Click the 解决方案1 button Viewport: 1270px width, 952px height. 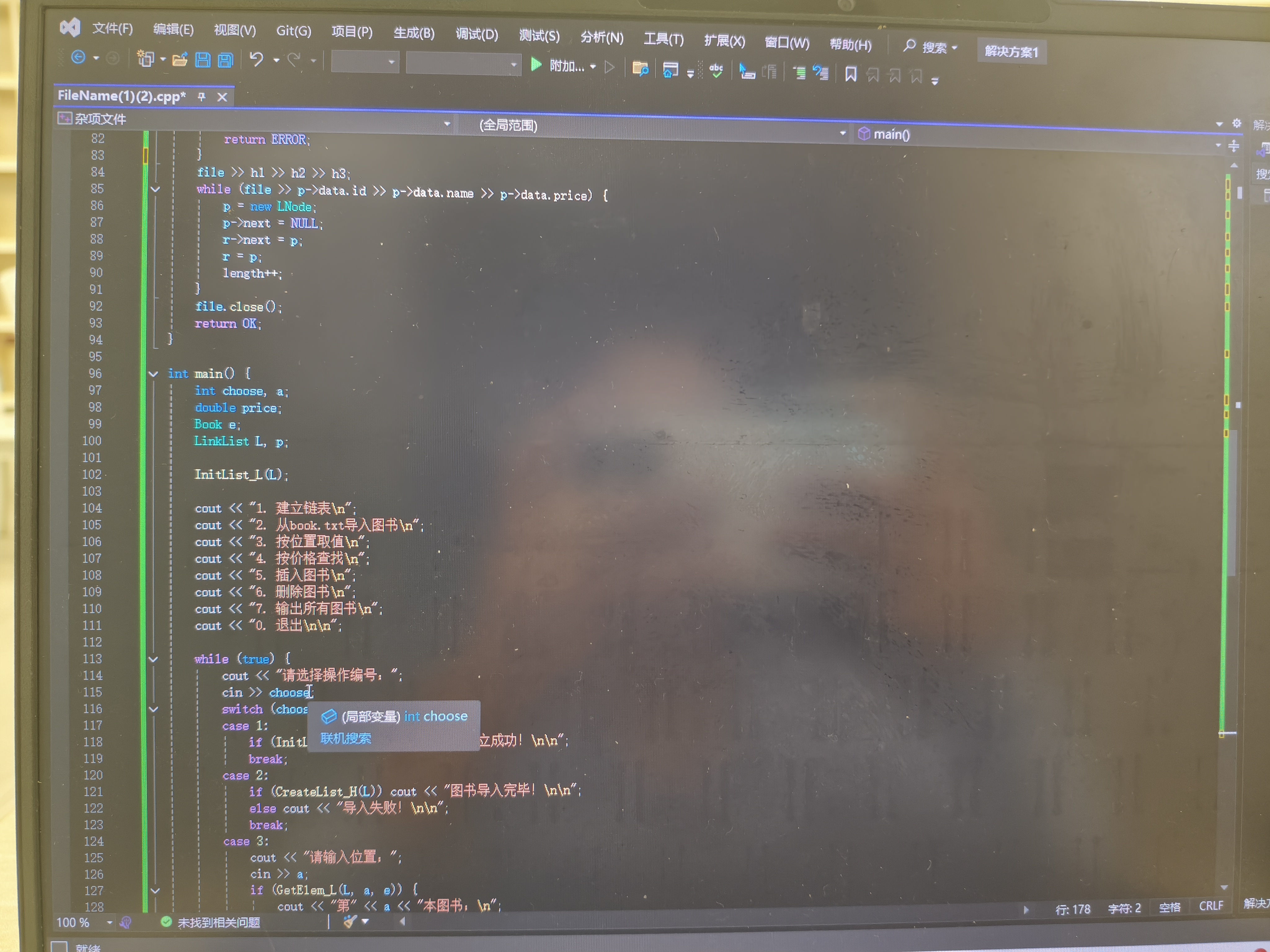[x=1011, y=52]
